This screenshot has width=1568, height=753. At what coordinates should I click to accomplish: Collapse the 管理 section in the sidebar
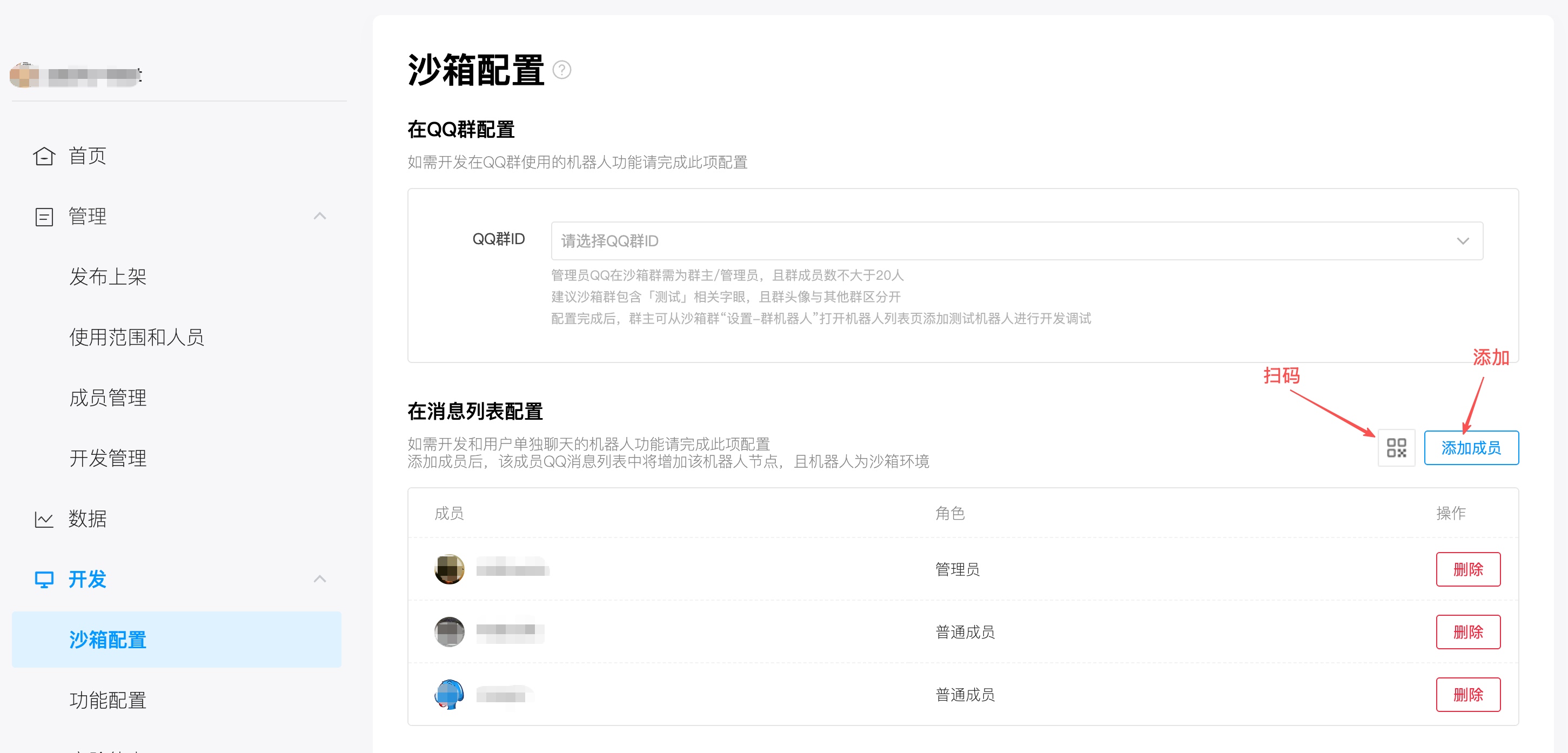click(x=320, y=216)
